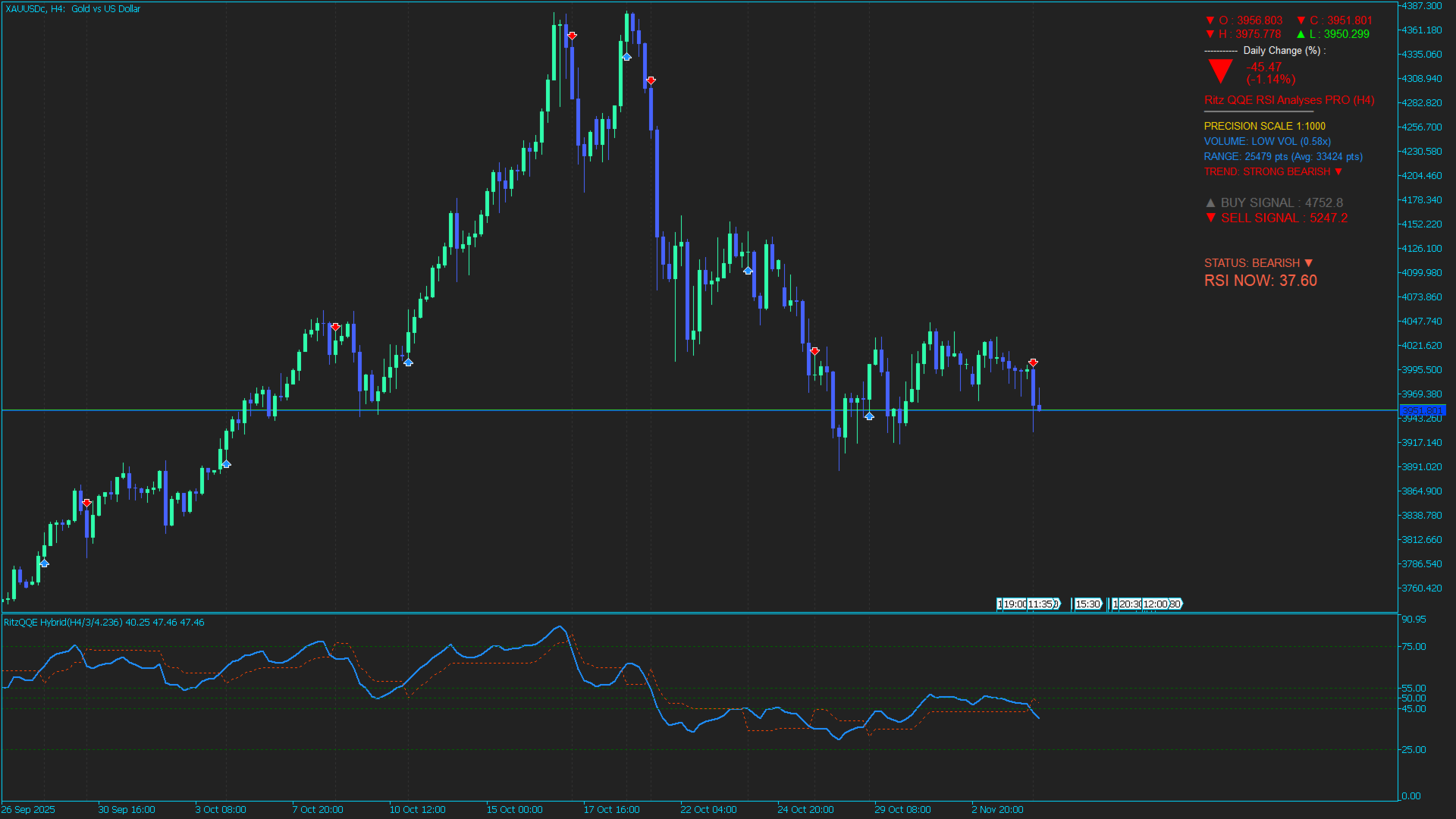Click the red down triangle beside SELL SIGNAL
The image size is (1456, 819).
tap(1210, 218)
